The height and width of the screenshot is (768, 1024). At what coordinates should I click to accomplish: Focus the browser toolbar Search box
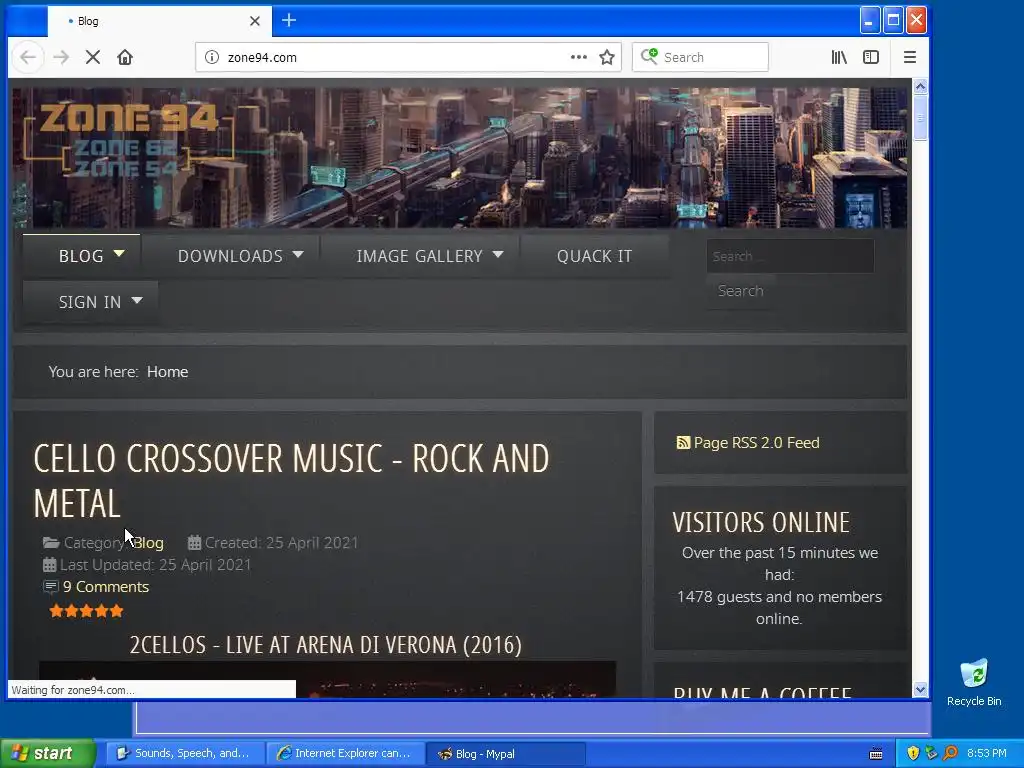[700, 57]
